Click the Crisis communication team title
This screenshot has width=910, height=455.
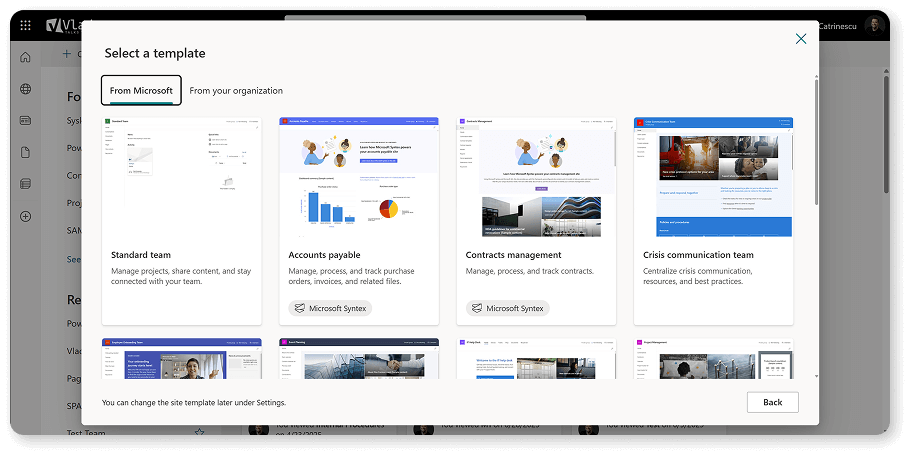pyautogui.click(x=698, y=255)
